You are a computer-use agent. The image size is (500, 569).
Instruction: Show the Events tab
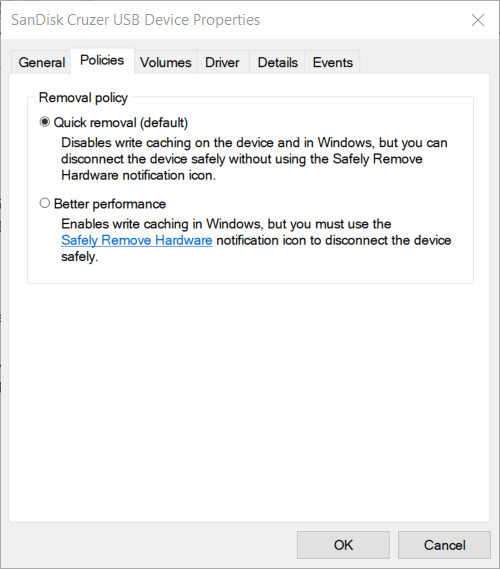click(332, 62)
